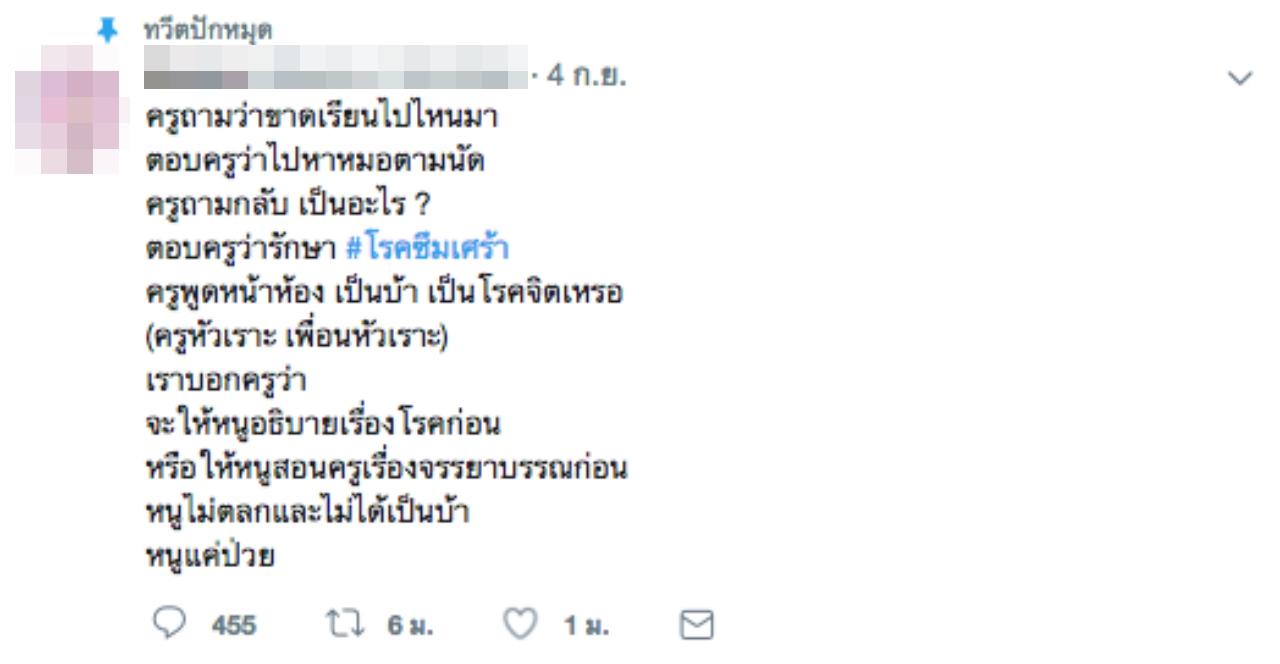
Task: Click the line (ครูหัวเราะ เพื่อนหัวเราะ)
Action: coord(298,338)
